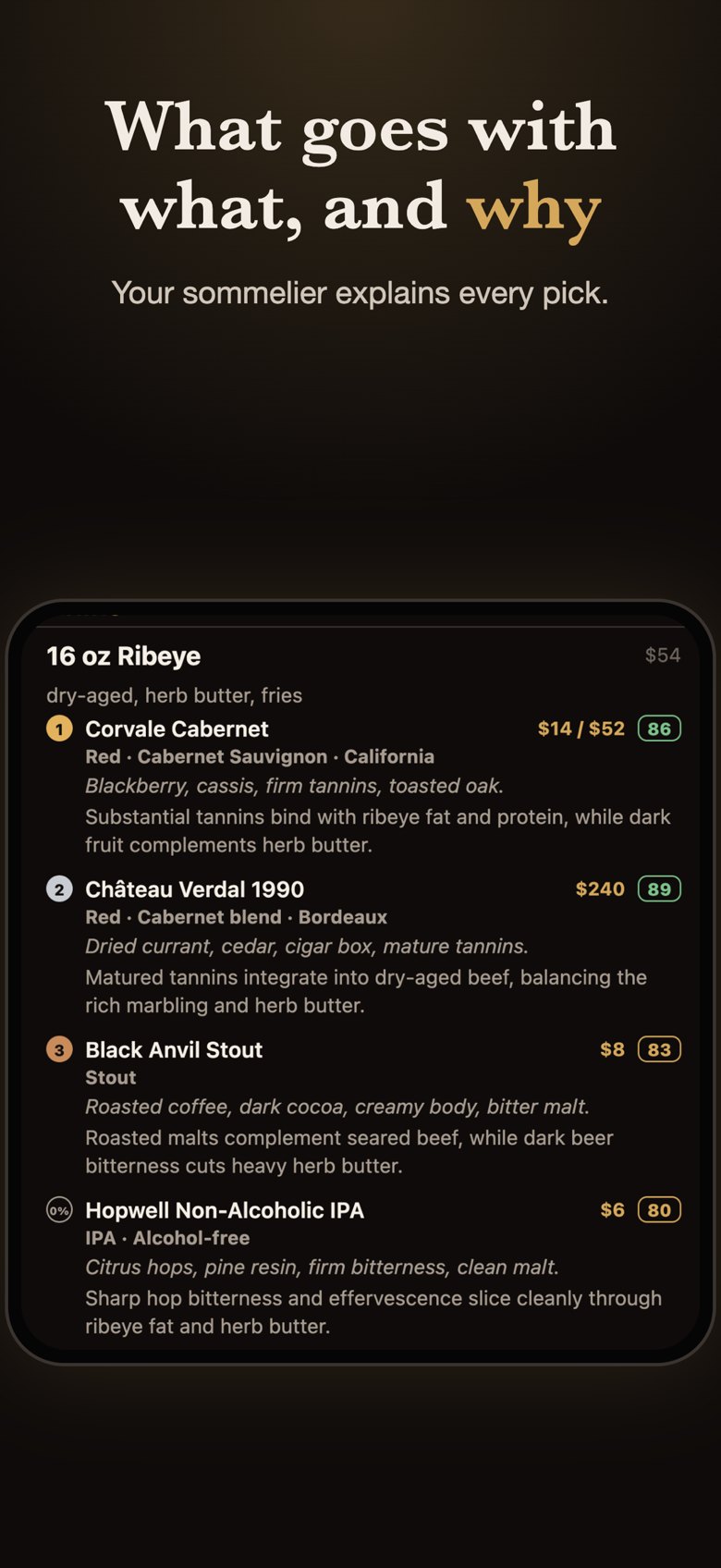Screen dimensions: 721x1568
Task: Tap the $14 / $52 Cabernet price
Action: pyautogui.click(x=581, y=729)
